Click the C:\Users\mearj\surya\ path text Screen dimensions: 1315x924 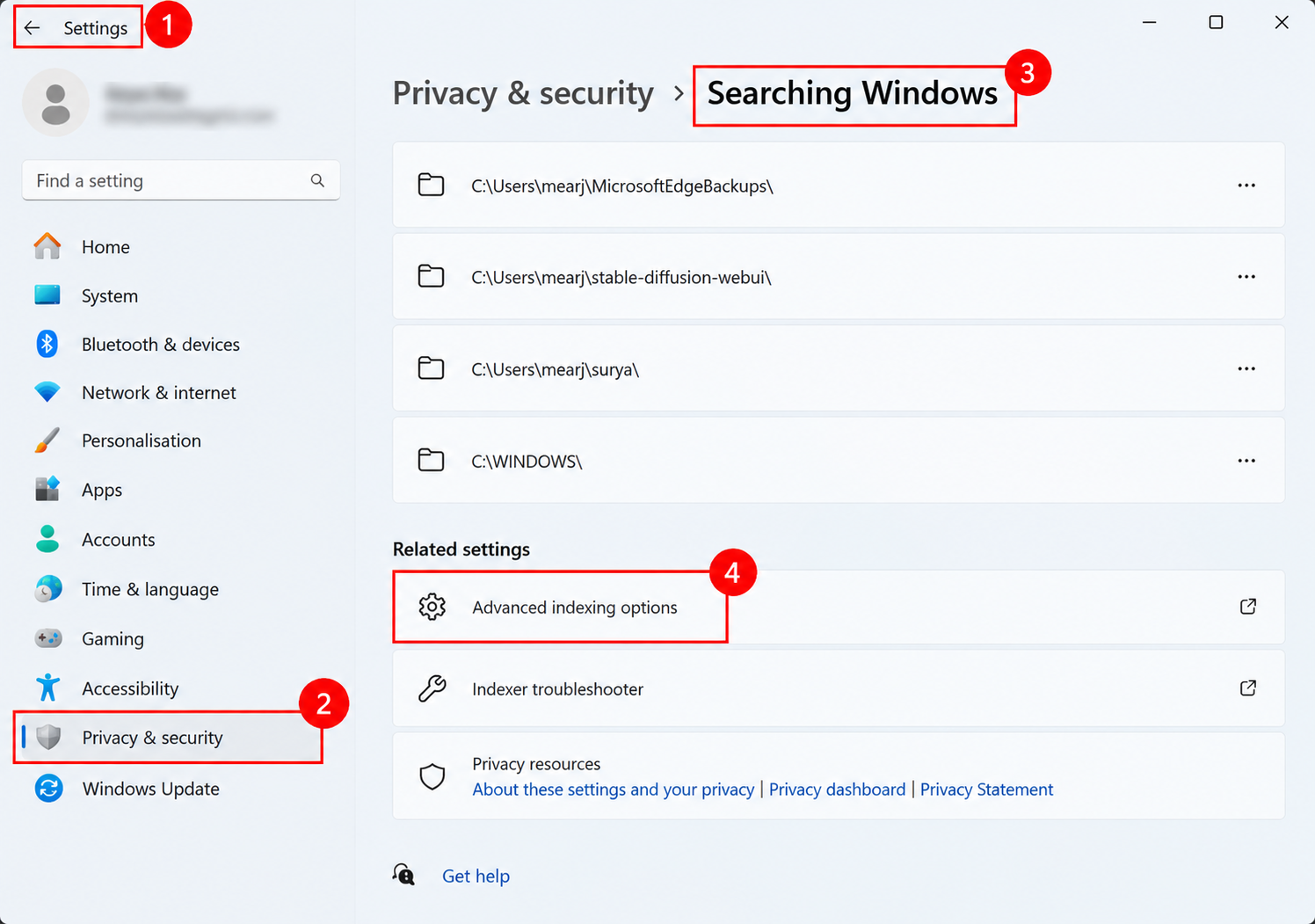555,369
